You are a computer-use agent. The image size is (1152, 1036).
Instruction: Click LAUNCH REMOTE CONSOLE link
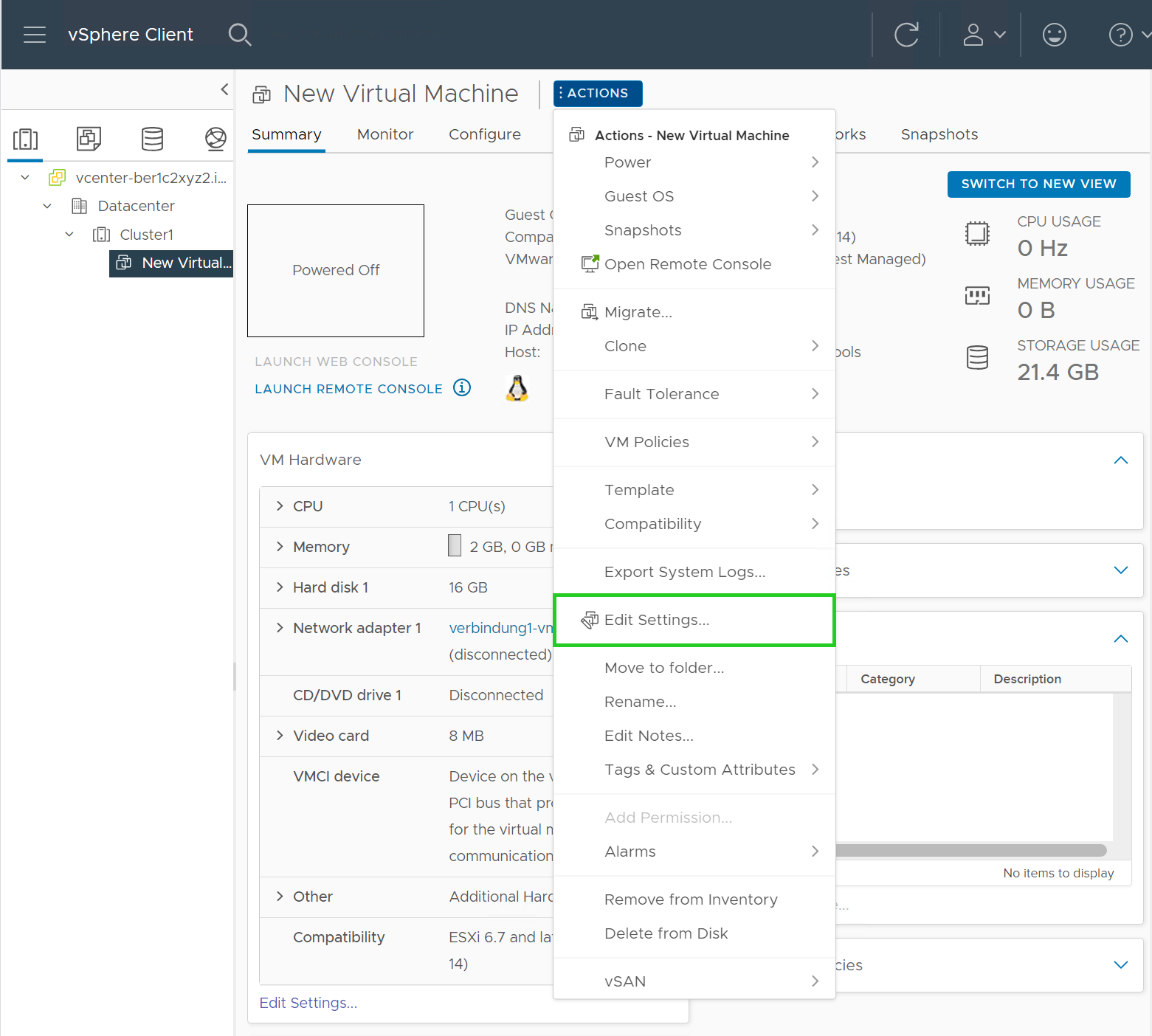coord(348,389)
